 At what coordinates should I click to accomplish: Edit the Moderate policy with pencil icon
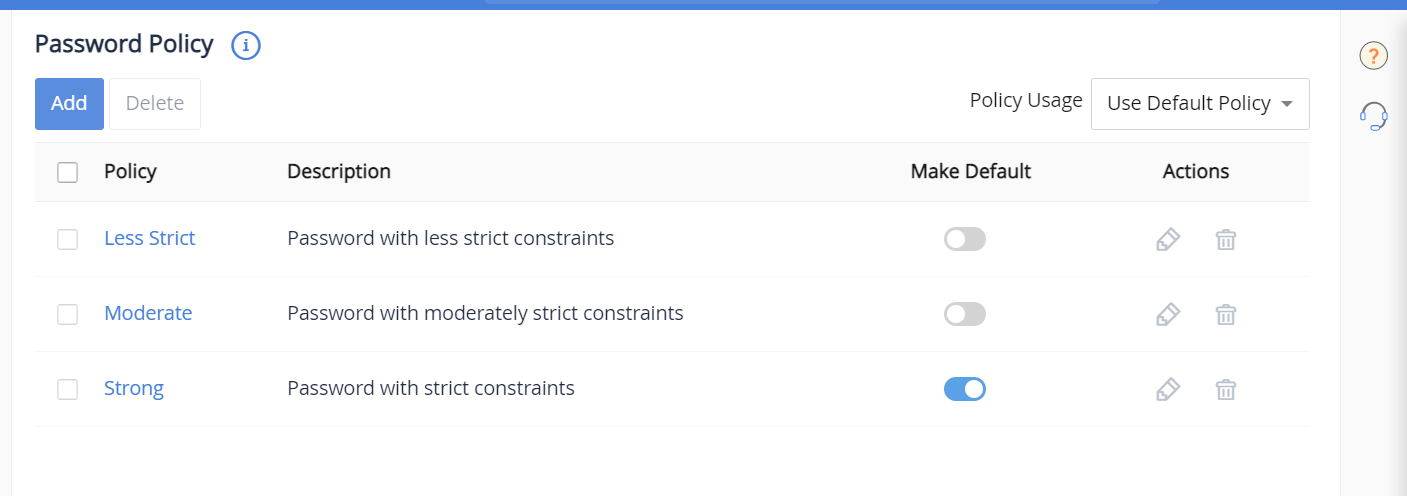(1167, 314)
